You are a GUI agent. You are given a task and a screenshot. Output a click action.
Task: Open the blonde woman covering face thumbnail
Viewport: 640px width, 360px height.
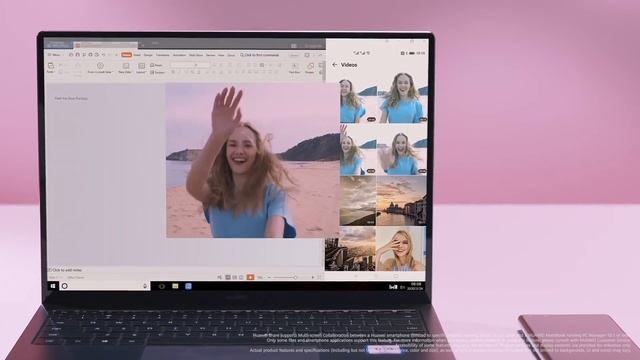401,249
